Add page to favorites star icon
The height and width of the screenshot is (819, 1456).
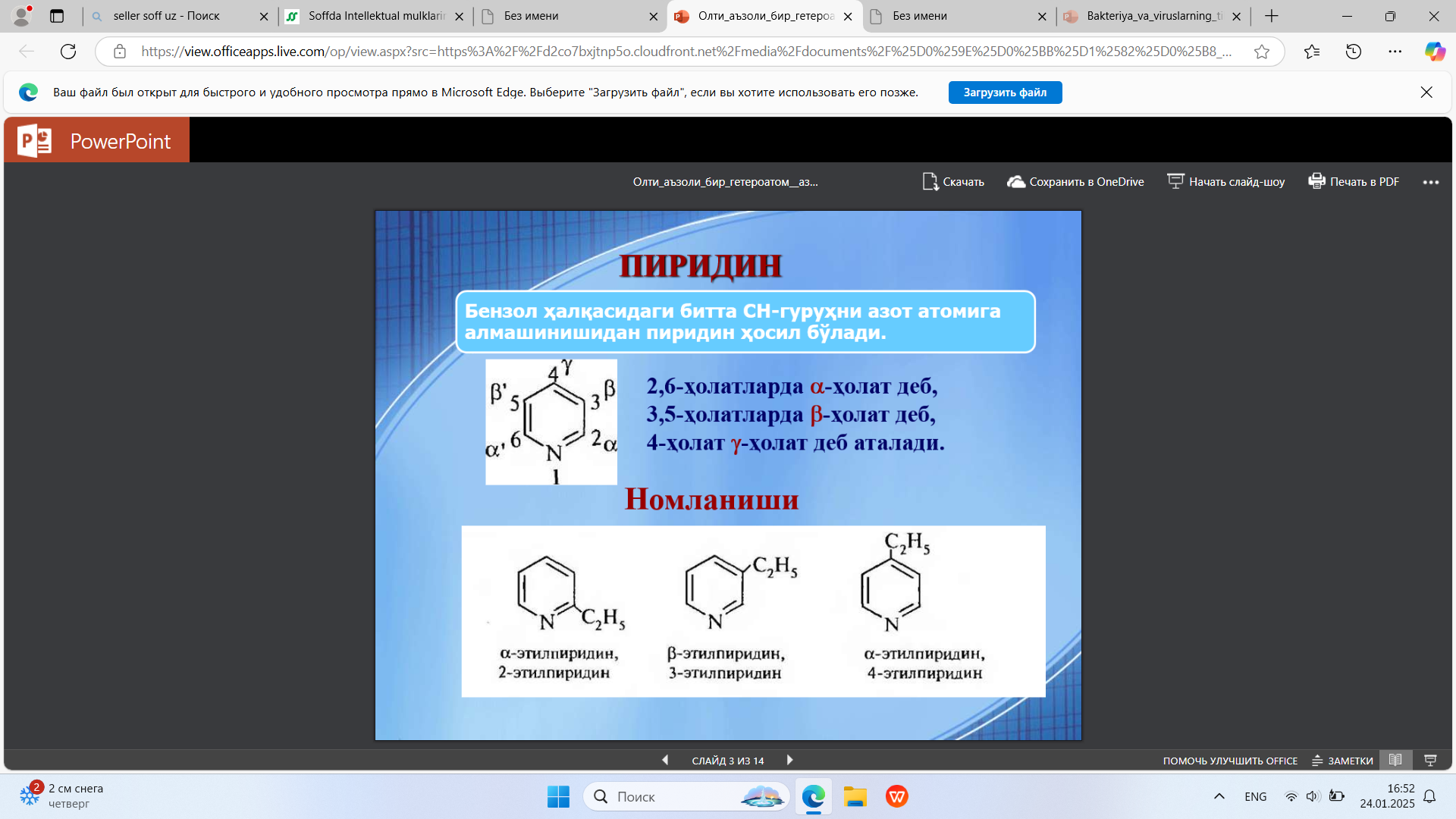click(1262, 52)
